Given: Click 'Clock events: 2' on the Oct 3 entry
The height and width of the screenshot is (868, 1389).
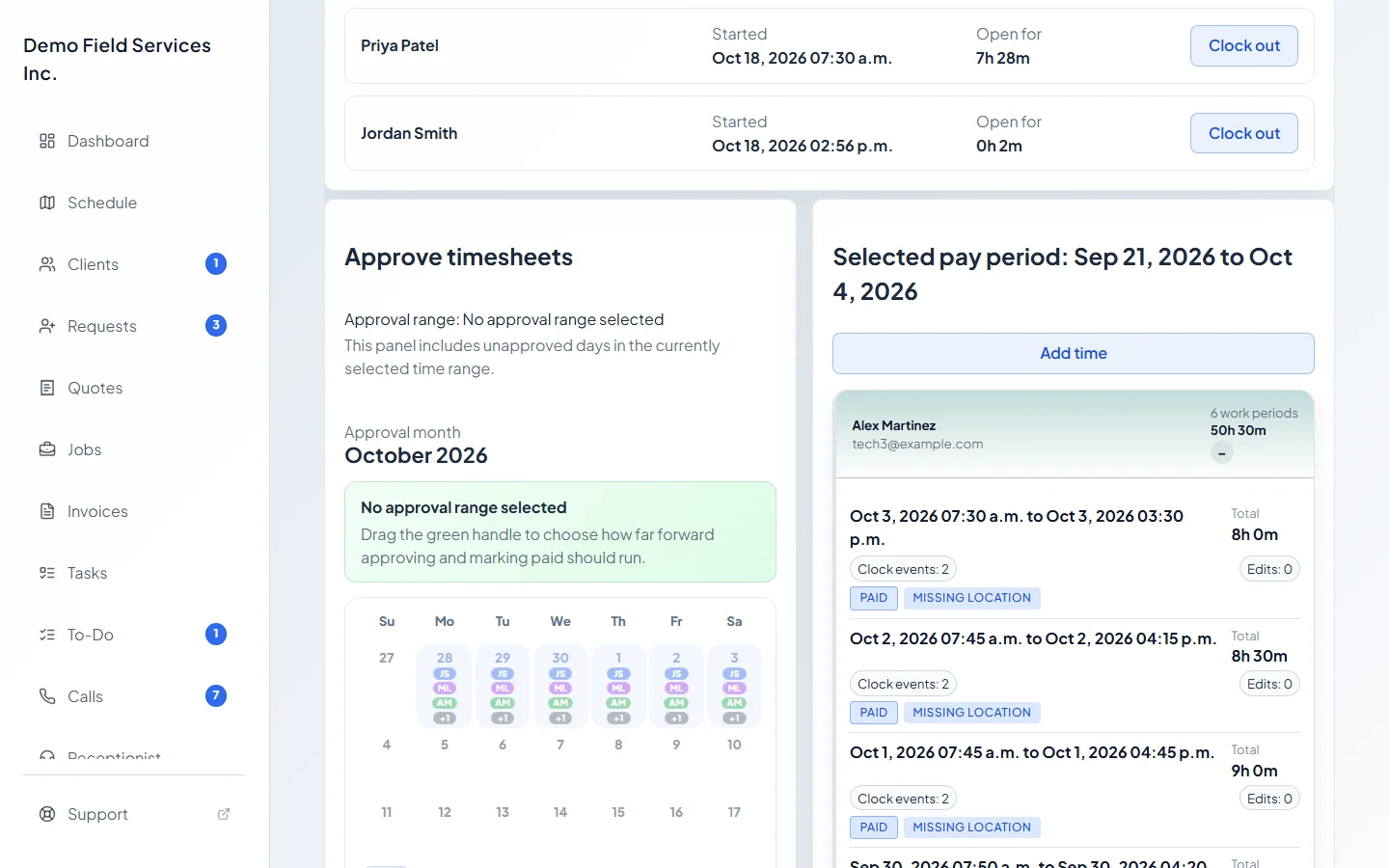Looking at the screenshot, I should pos(903,569).
